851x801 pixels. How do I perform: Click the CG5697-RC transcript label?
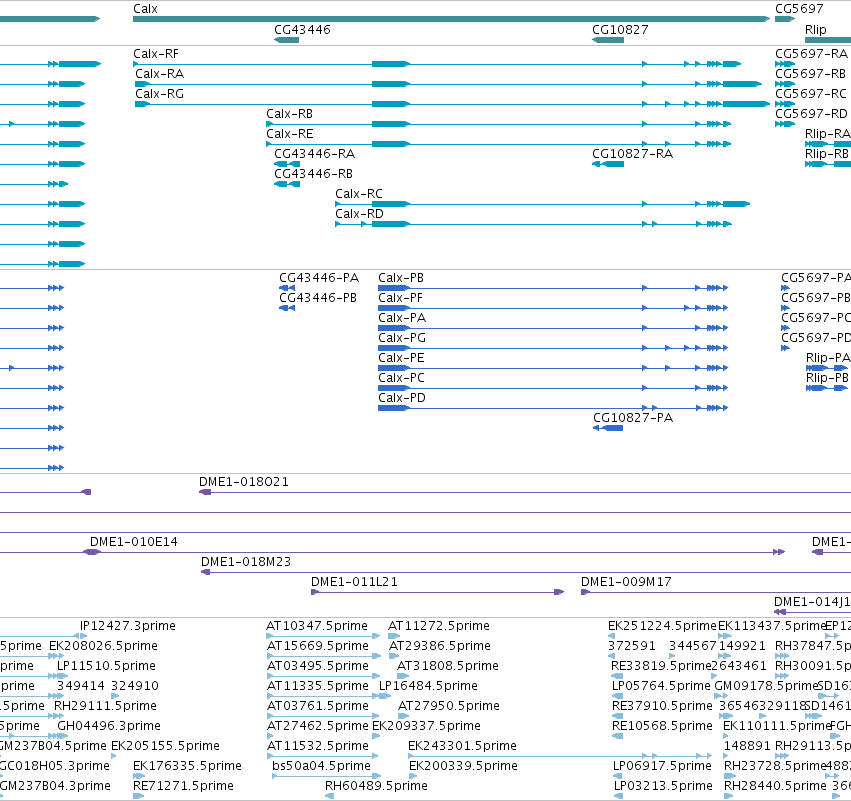811,94
